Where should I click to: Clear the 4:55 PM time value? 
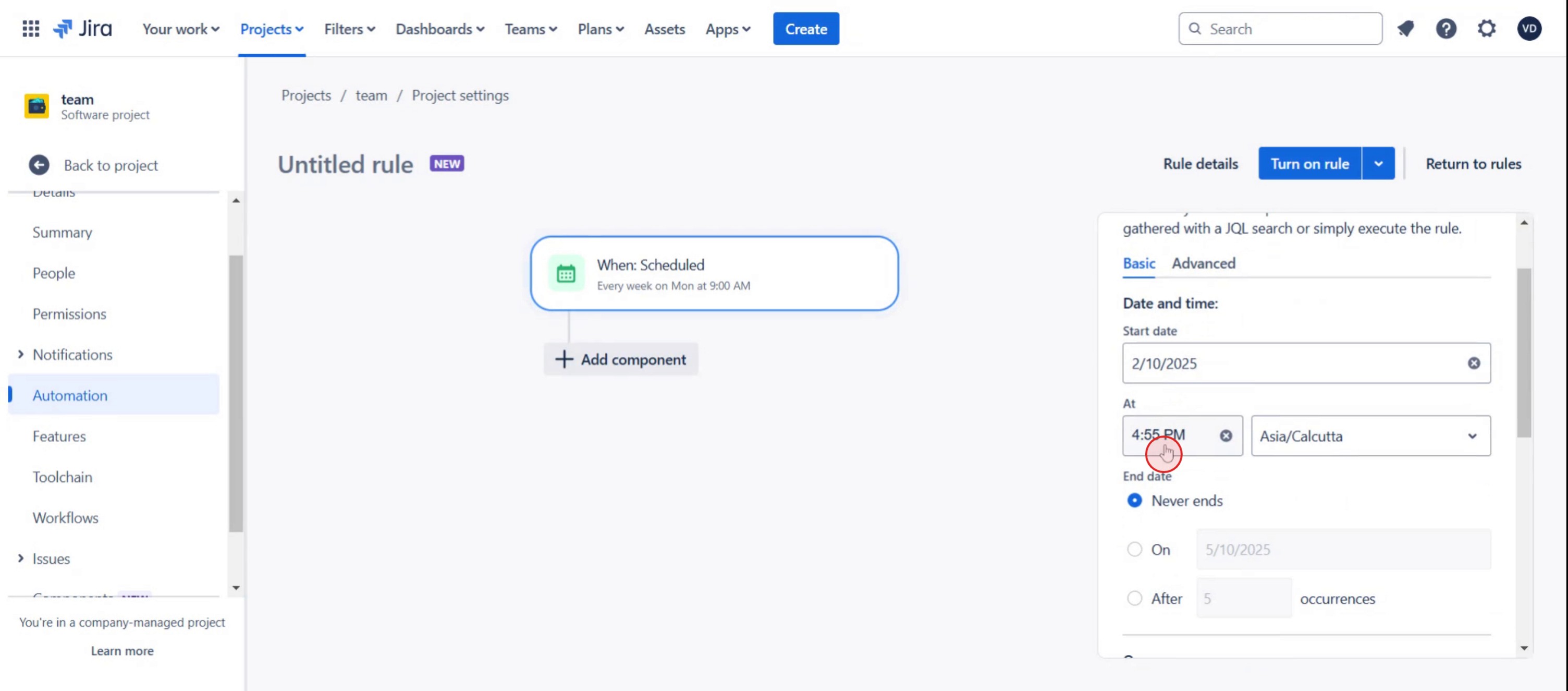(1226, 436)
